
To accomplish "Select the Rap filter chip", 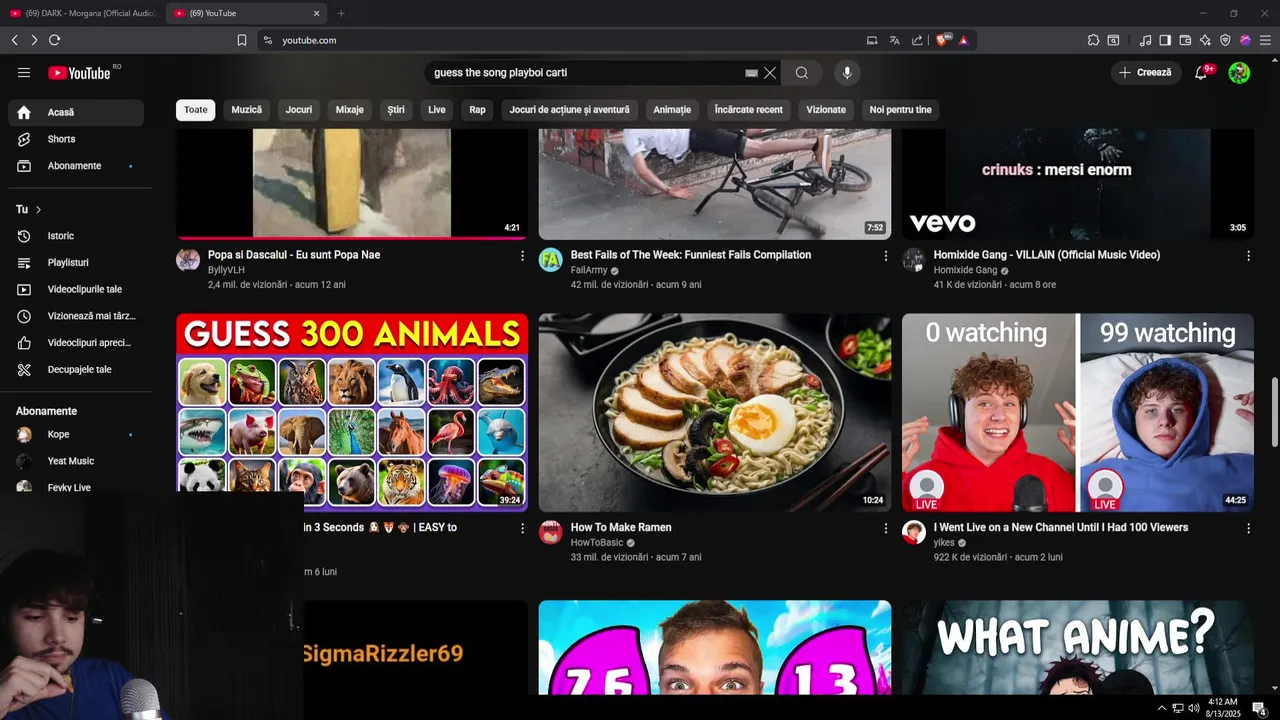I will [x=478, y=110].
